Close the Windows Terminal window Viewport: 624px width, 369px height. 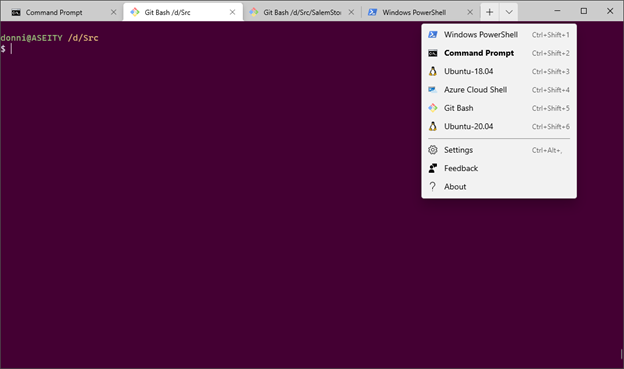tap(610, 11)
